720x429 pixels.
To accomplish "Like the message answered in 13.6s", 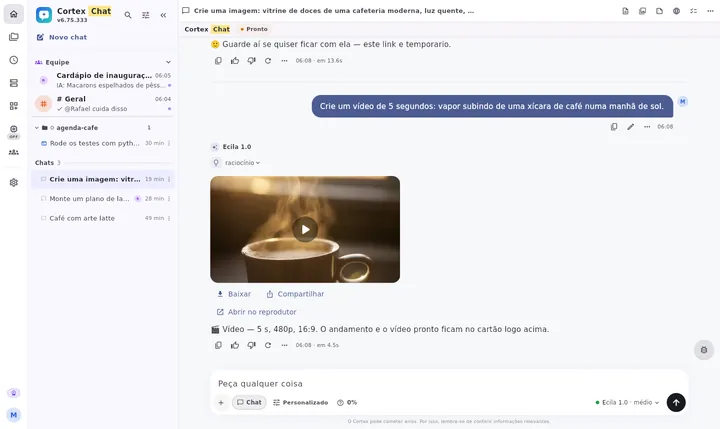I will click(x=235, y=61).
